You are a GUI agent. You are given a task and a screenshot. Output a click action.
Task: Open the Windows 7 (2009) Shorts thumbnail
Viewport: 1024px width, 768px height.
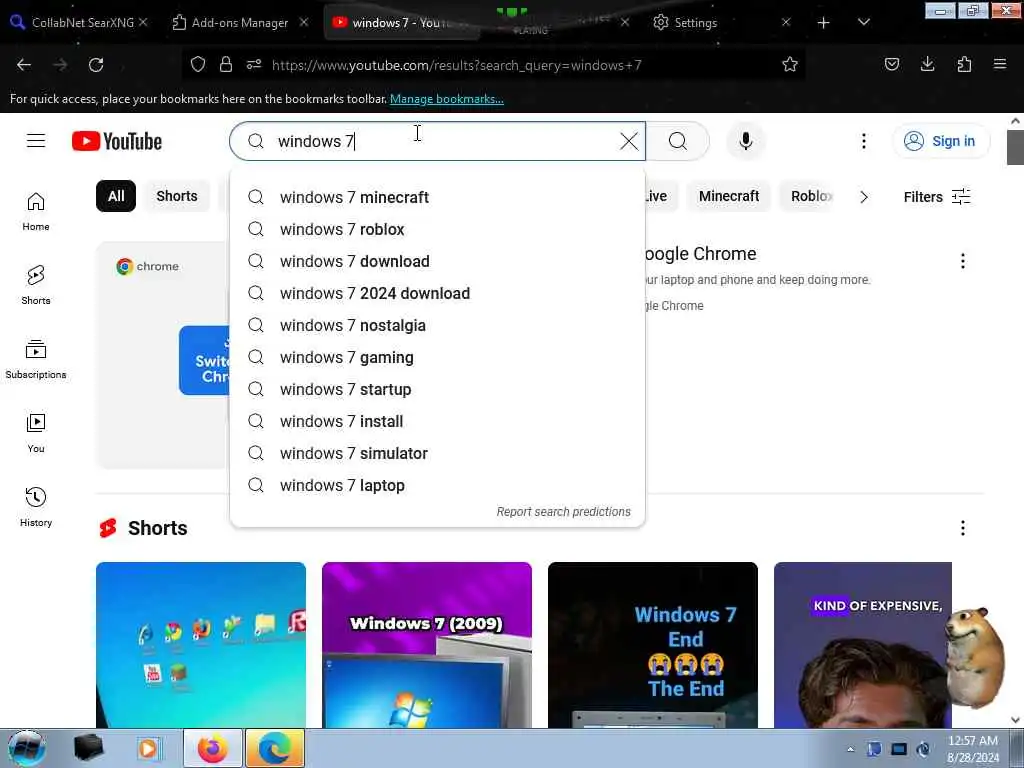[x=427, y=645]
